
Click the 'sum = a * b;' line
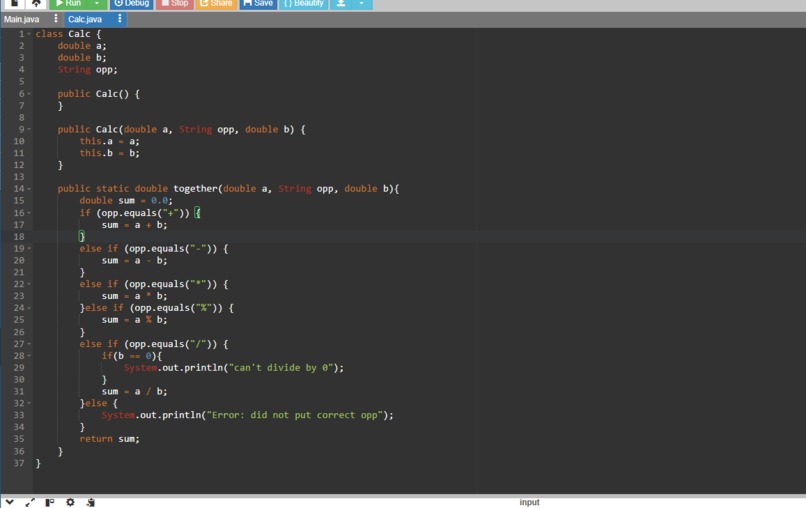134,296
